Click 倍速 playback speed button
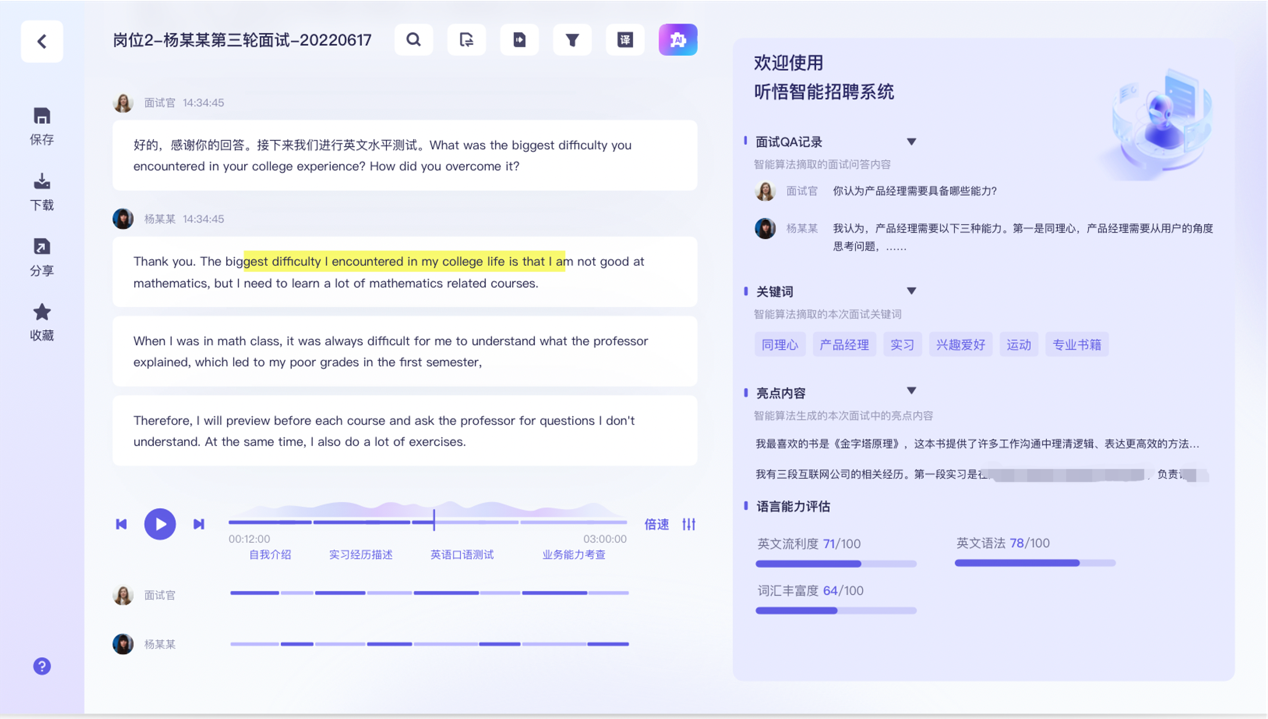Screen dimensions: 1268x719 [657, 524]
